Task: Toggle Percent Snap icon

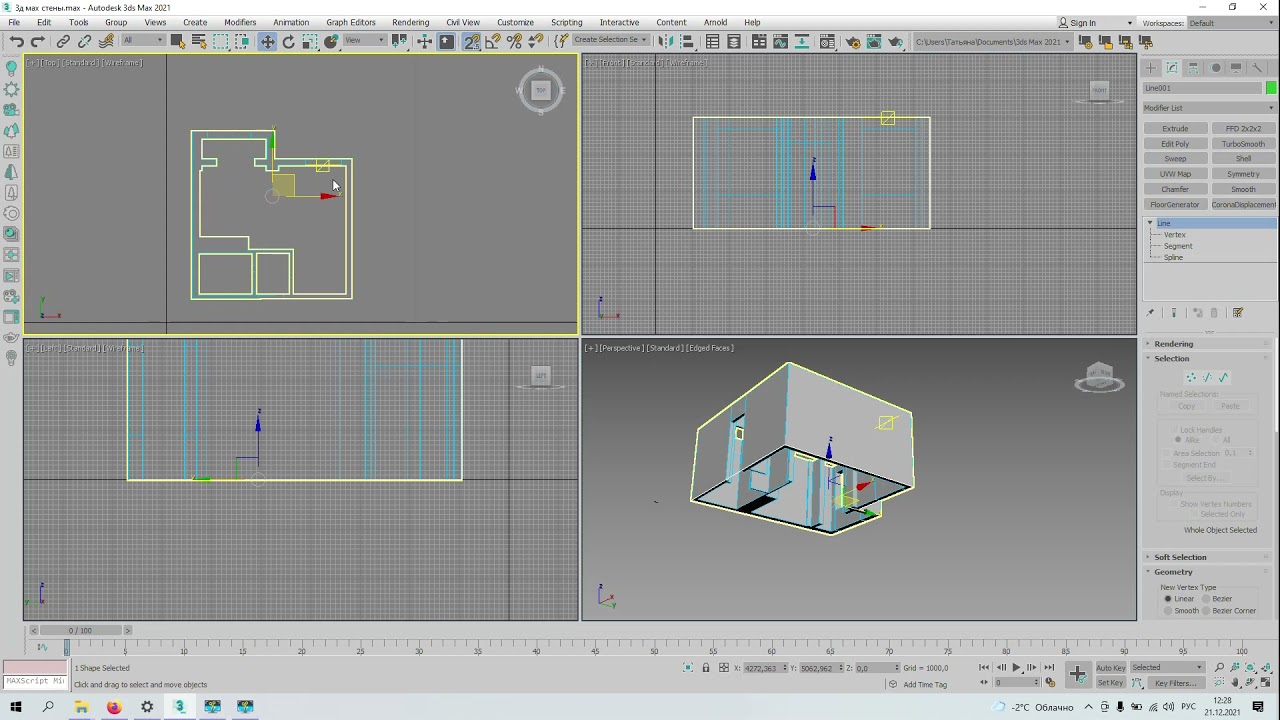Action: pyautogui.click(x=514, y=41)
